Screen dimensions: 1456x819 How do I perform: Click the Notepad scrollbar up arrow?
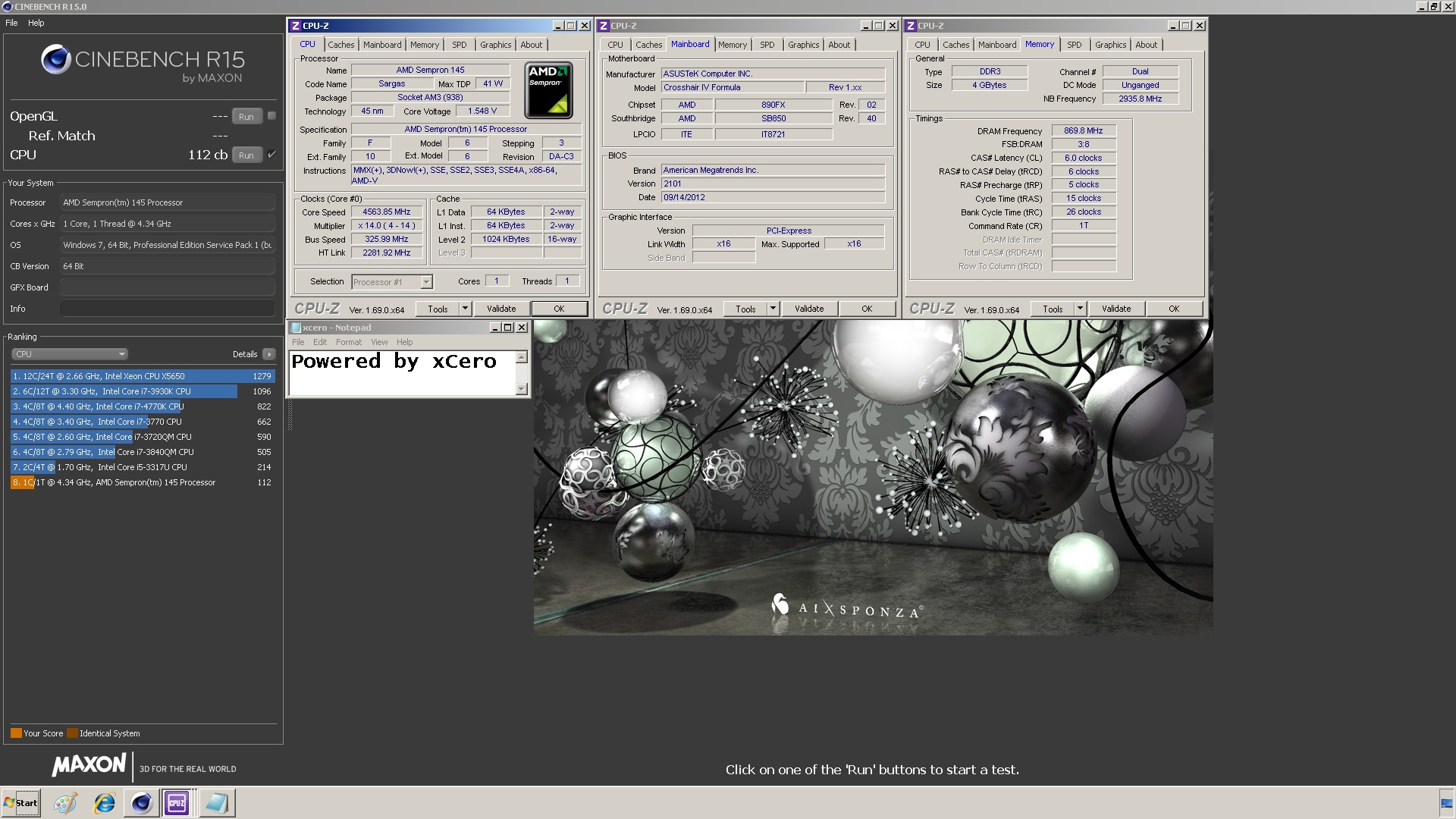point(521,357)
